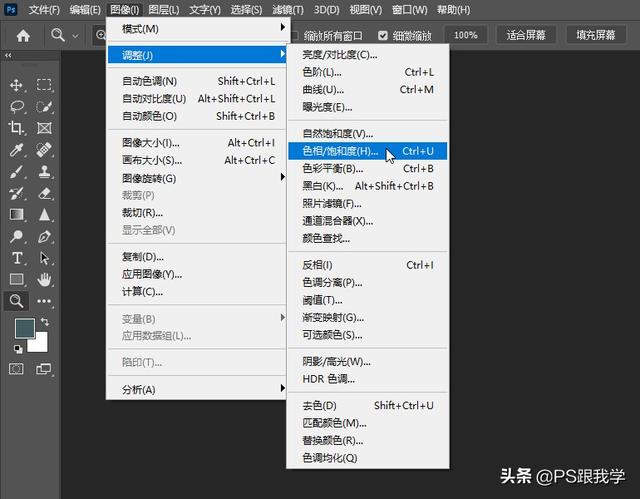This screenshot has height=499, width=640.
Task: Select the Frame tool
Action: [x=44, y=128]
